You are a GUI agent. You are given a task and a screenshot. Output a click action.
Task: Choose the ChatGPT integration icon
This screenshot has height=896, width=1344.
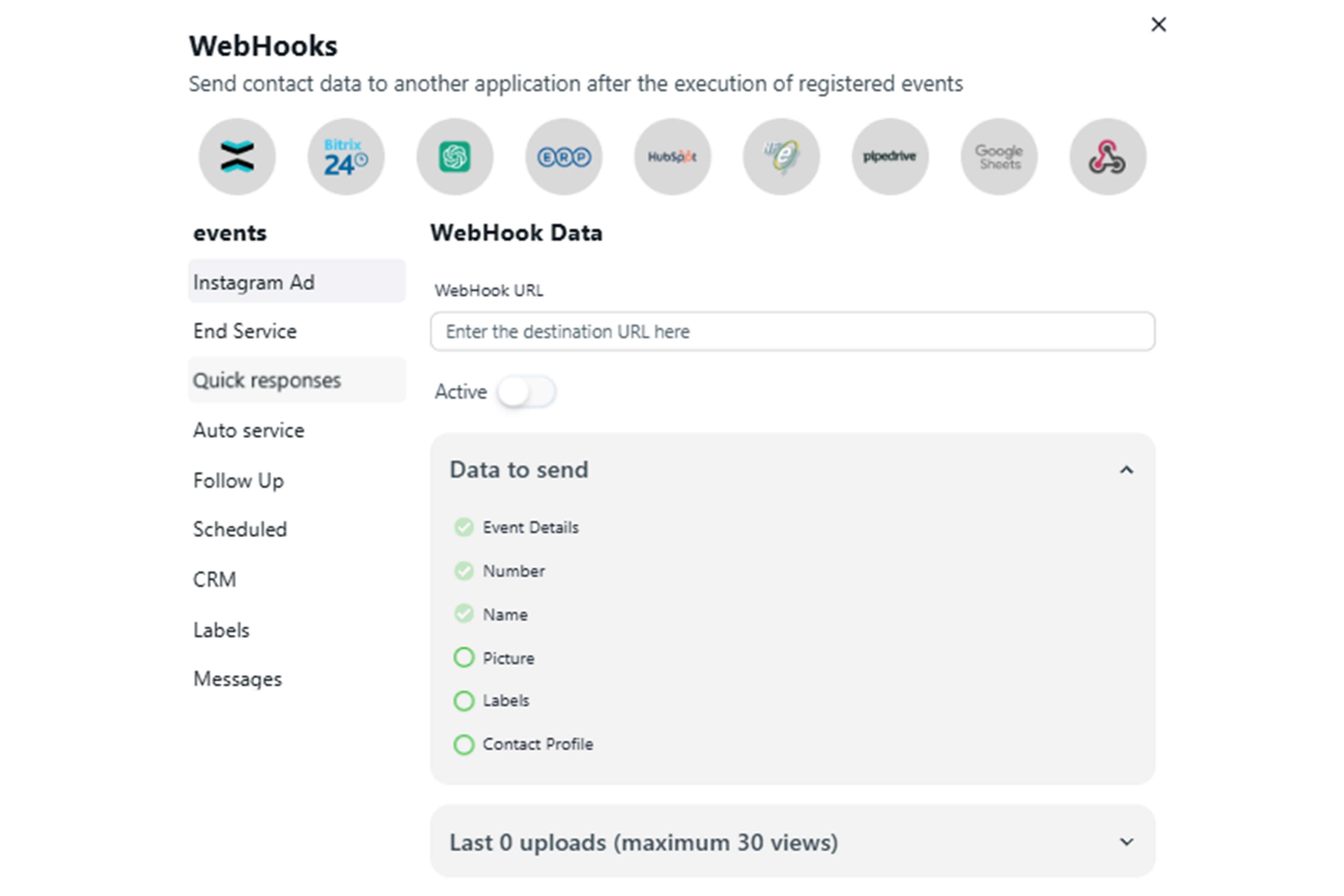(455, 156)
